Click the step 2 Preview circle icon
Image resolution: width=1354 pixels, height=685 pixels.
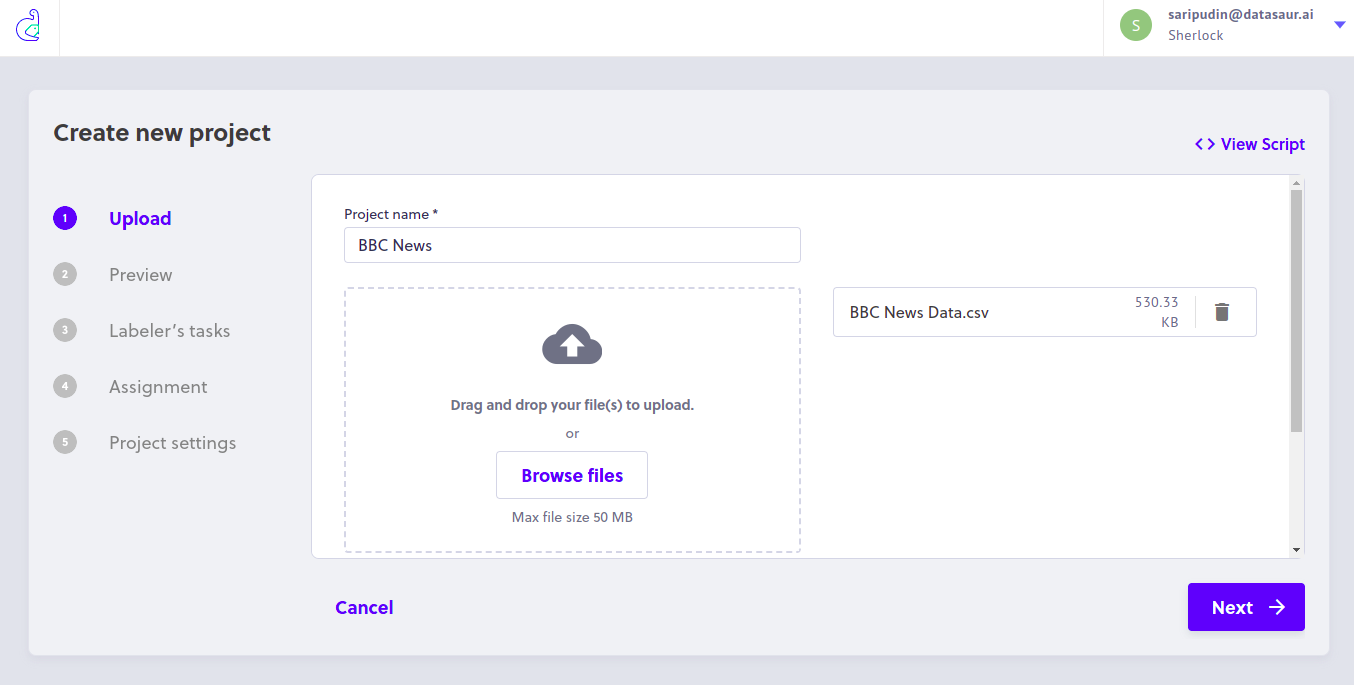click(x=64, y=274)
